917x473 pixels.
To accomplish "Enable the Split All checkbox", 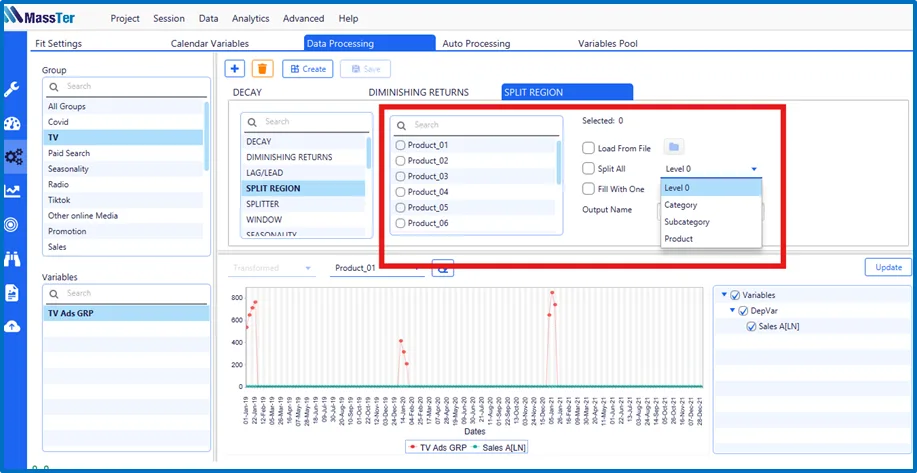I will coord(589,169).
